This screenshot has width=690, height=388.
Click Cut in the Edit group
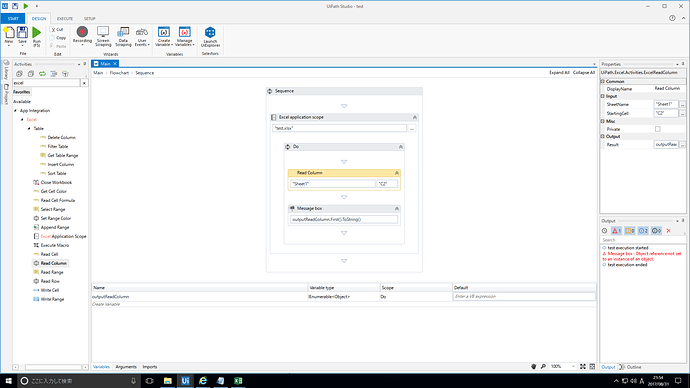click(x=57, y=29)
